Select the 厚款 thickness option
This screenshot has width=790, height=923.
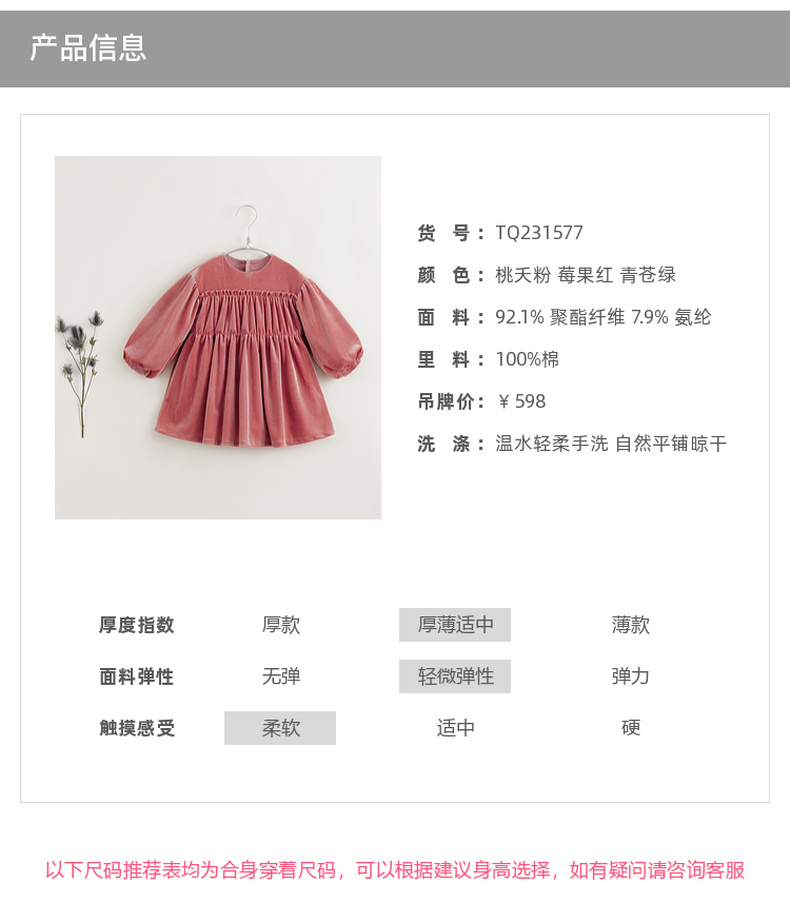(x=281, y=625)
